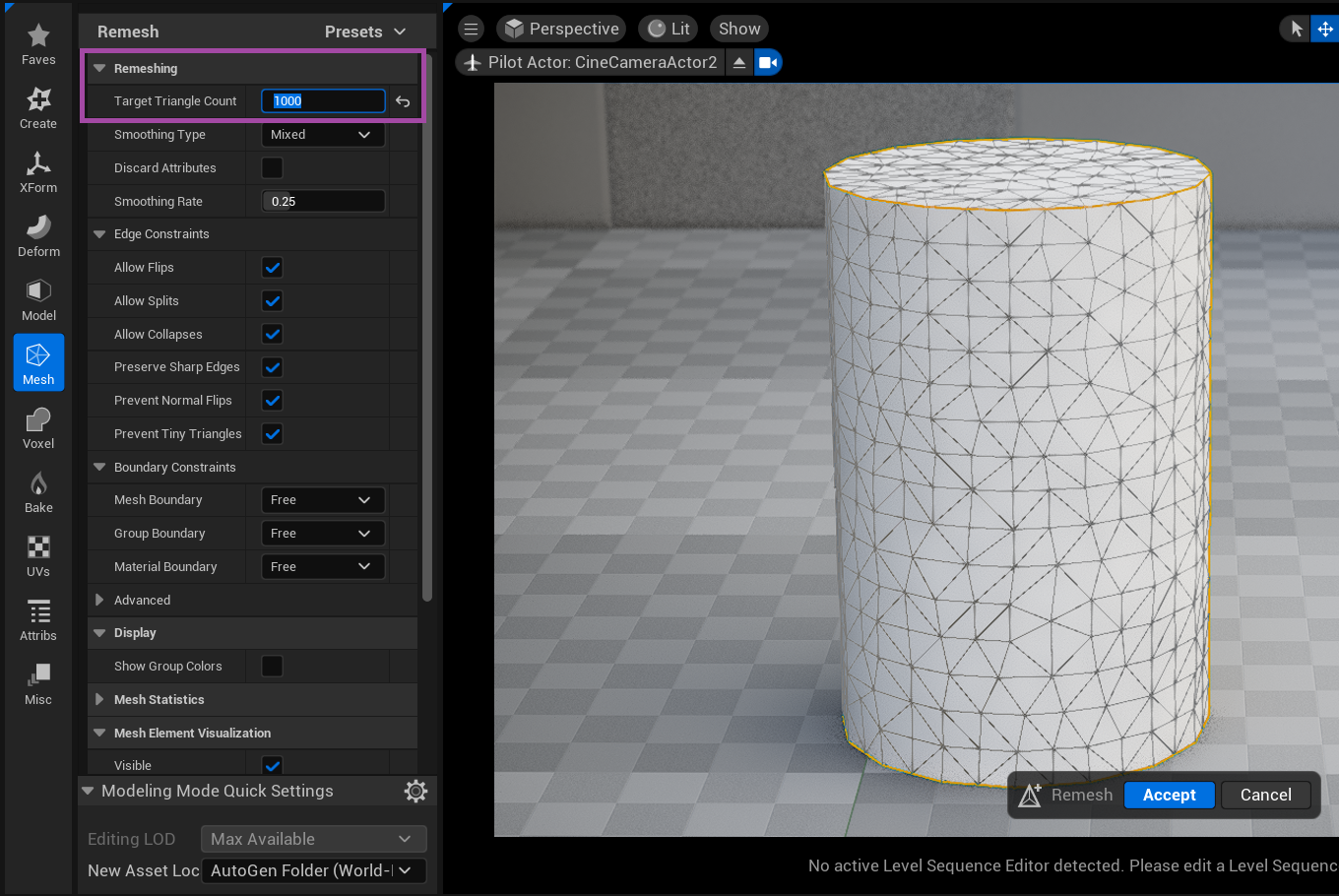
Task: Open the Bake tools category
Action: [38, 490]
